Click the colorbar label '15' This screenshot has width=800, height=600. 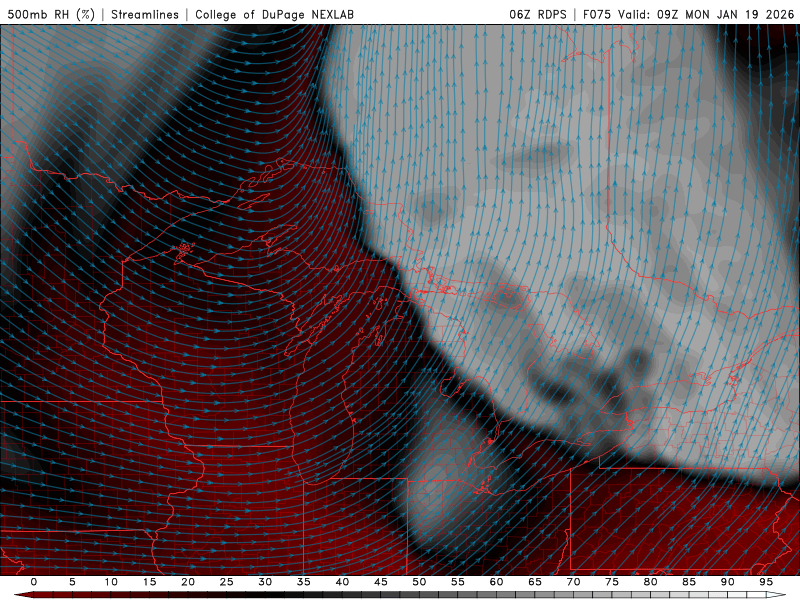[149, 582]
